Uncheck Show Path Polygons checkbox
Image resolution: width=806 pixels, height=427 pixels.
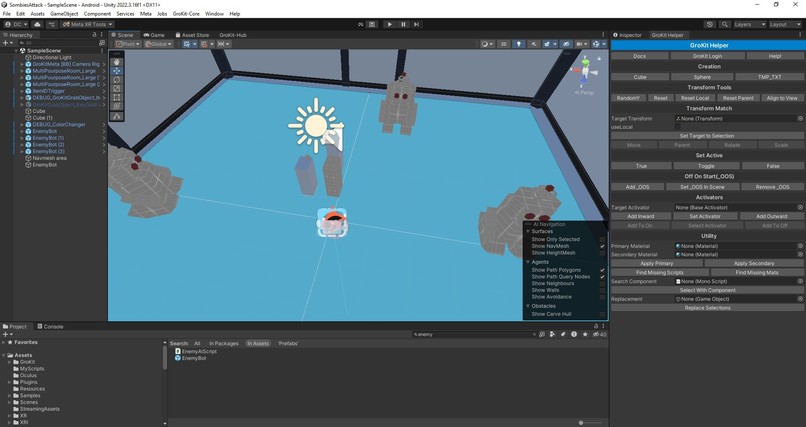pos(602,270)
